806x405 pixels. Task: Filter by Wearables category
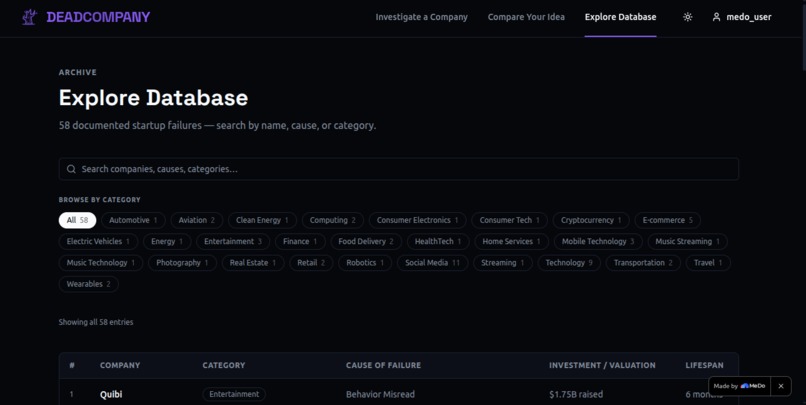(88, 284)
